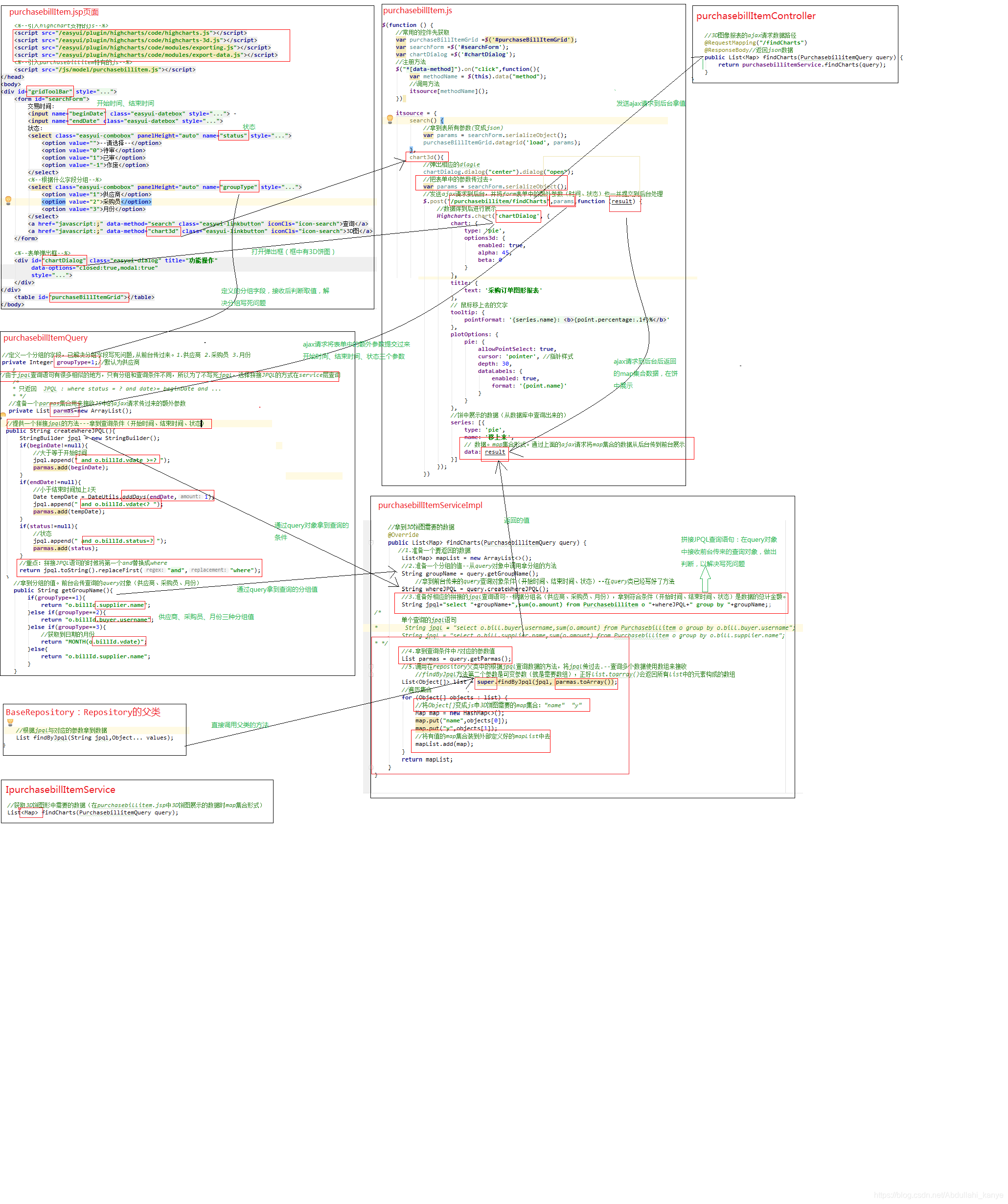The image size is (1008, 1204).
Task: Click the JS line "itsource[methodName]();"
Action: tap(449, 91)
